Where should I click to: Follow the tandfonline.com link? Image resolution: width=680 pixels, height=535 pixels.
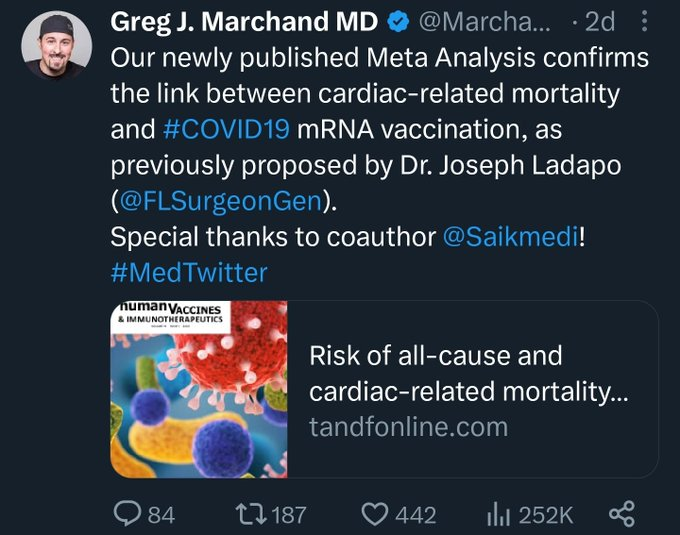click(408, 427)
